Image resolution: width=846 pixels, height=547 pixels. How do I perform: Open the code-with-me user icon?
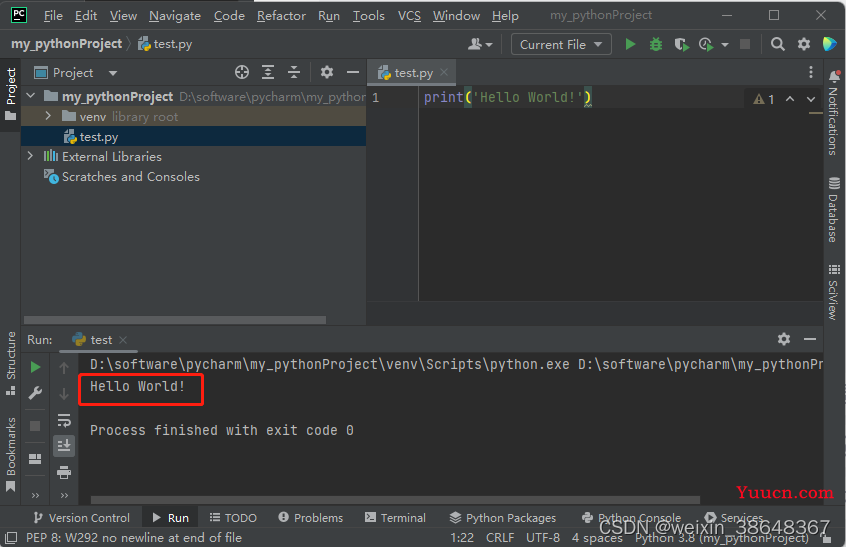(x=480, y=44)
